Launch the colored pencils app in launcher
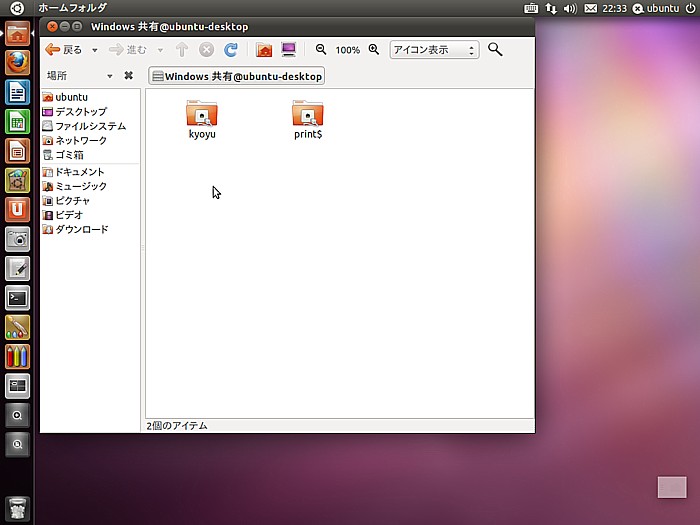 click(17, 357)
